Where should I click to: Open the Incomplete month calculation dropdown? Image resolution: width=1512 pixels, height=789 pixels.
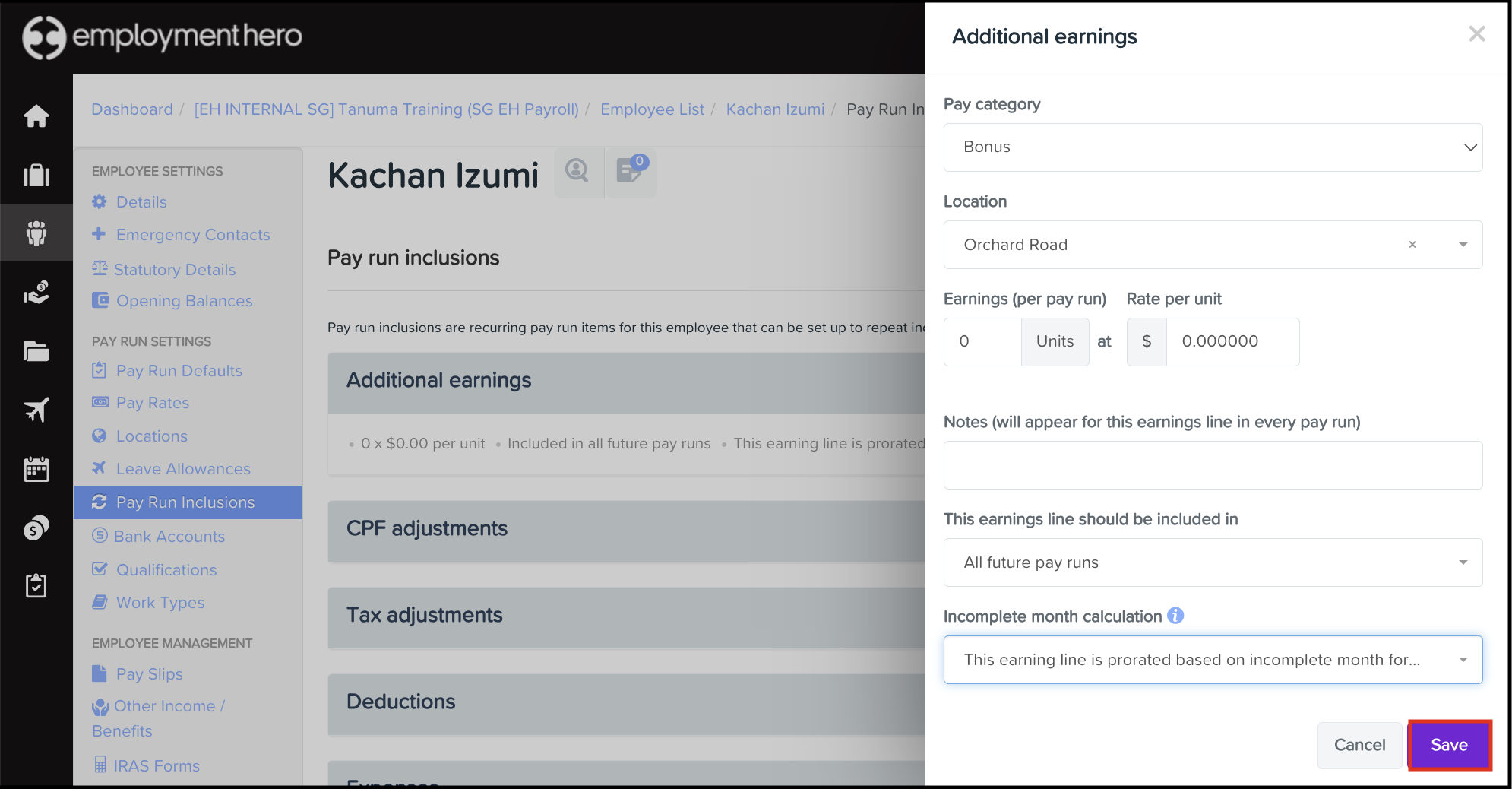pos(1213,660)
